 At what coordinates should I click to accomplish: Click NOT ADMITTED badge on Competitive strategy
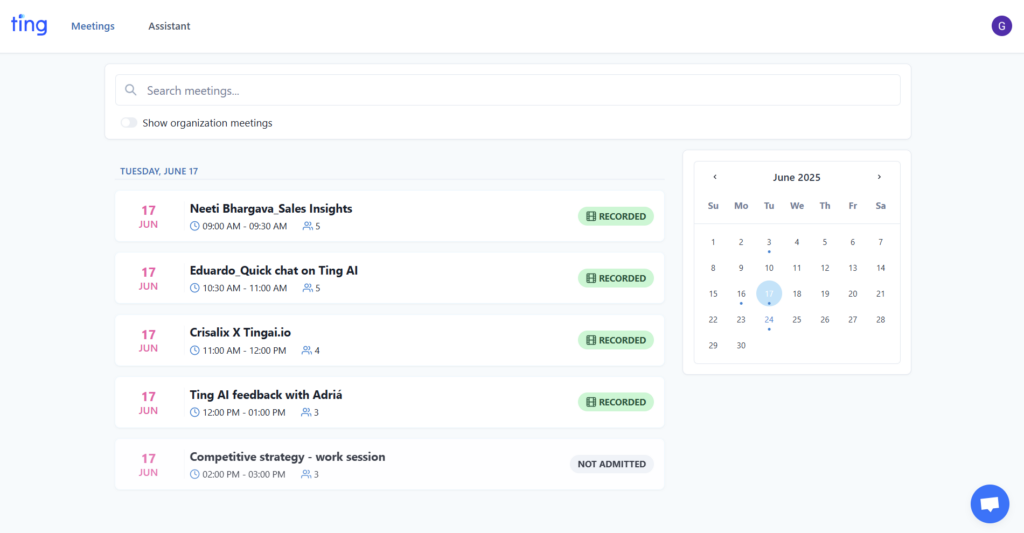point(611,464)
